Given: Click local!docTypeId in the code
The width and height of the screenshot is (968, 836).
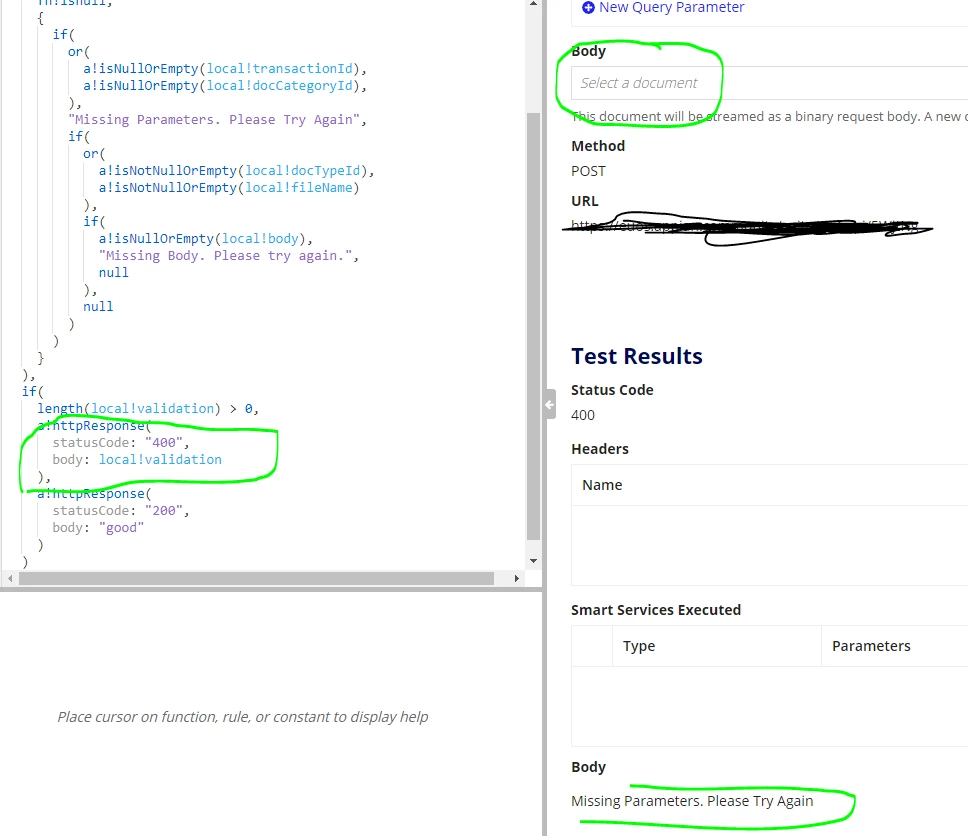Looking at the screenshot, I should point(302,170).
